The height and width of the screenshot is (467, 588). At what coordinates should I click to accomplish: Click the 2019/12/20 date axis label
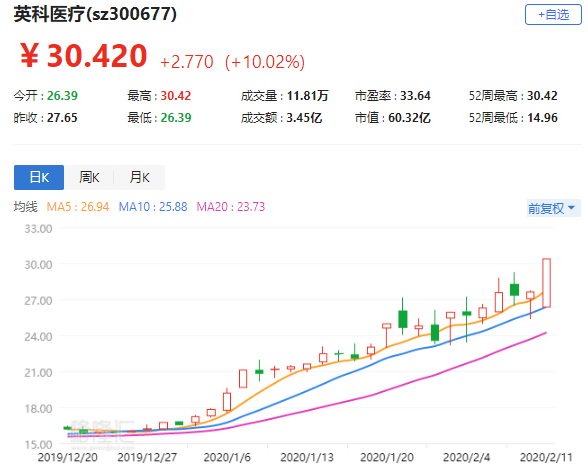pos(68,458)
